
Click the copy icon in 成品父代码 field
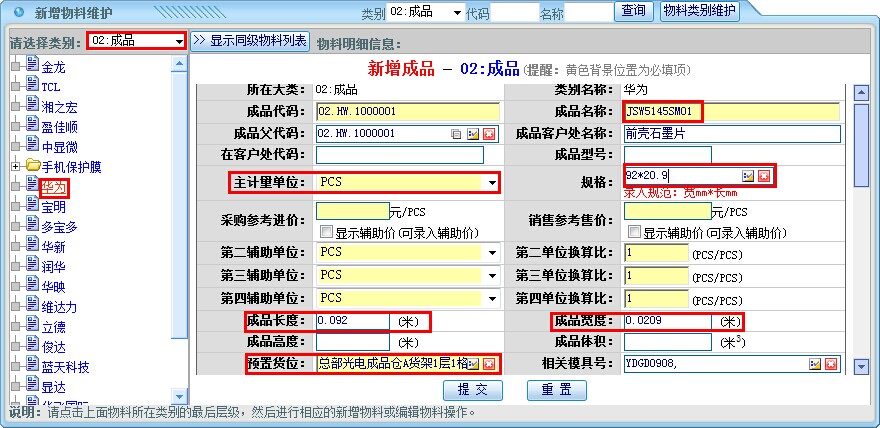tap(457, 133)
